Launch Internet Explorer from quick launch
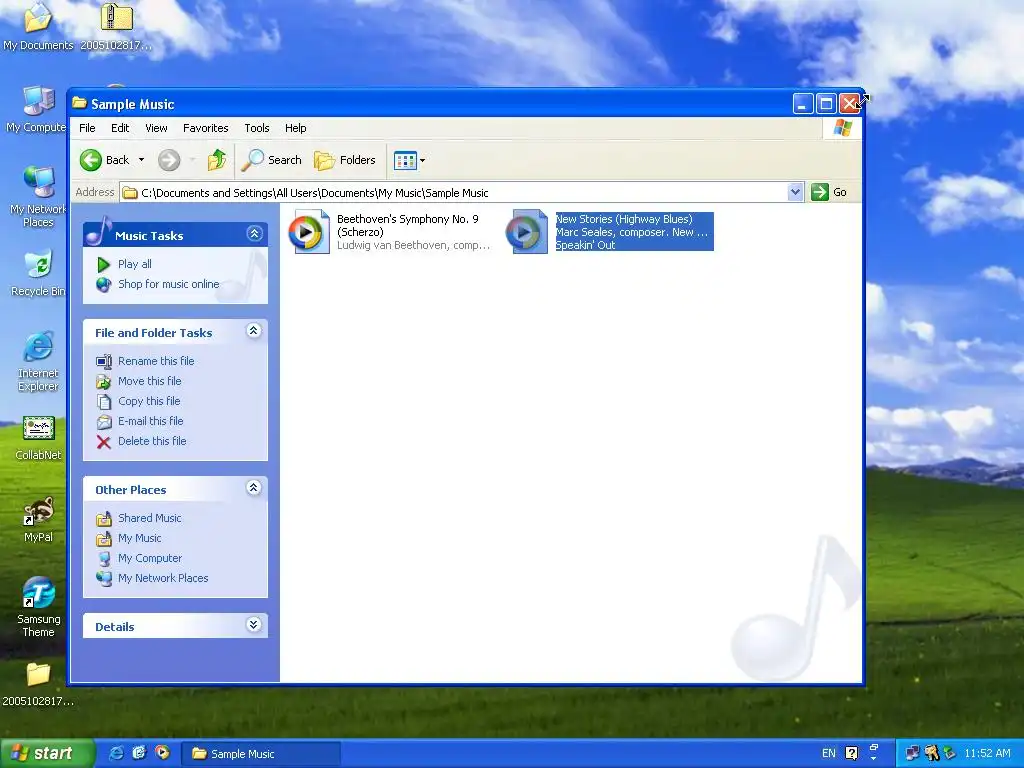The height and width of the screenshot is (768, 1024). 117,754
